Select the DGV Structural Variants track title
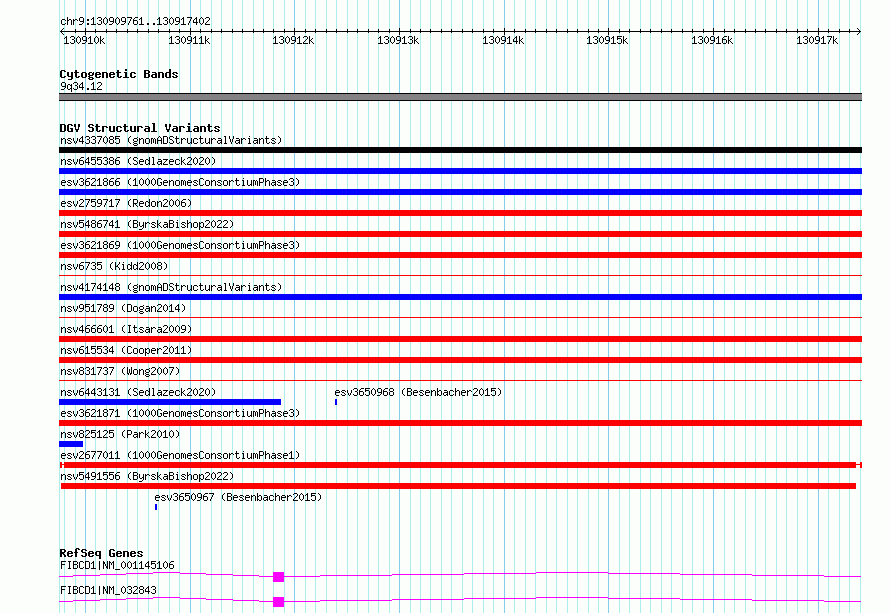This screenshot has height=613, width=890. click(x=139, y=128)
